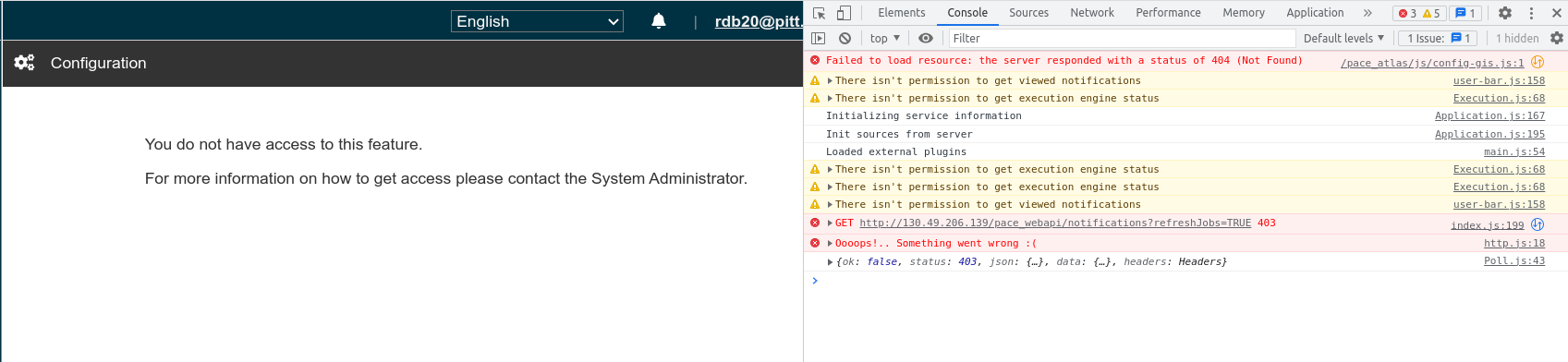The width and height of the screenshot is (1568, 362).
Task: Open first user-bar.js:158 source link
Action: (x=1499, y=81)
